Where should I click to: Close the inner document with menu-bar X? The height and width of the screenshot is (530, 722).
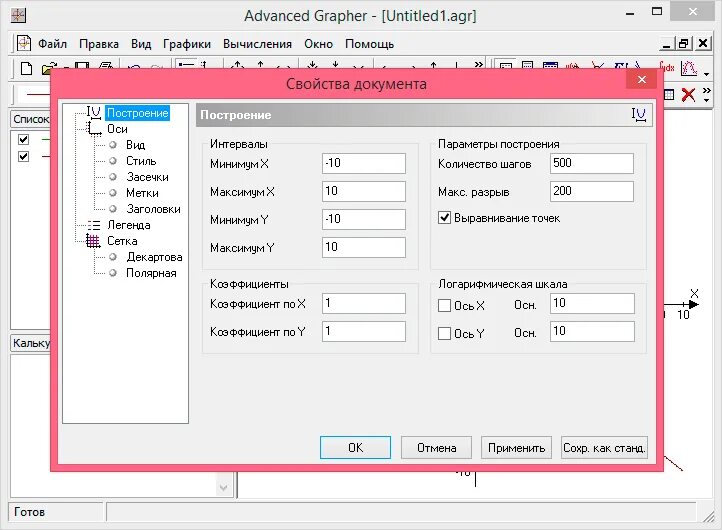[703, 43]
